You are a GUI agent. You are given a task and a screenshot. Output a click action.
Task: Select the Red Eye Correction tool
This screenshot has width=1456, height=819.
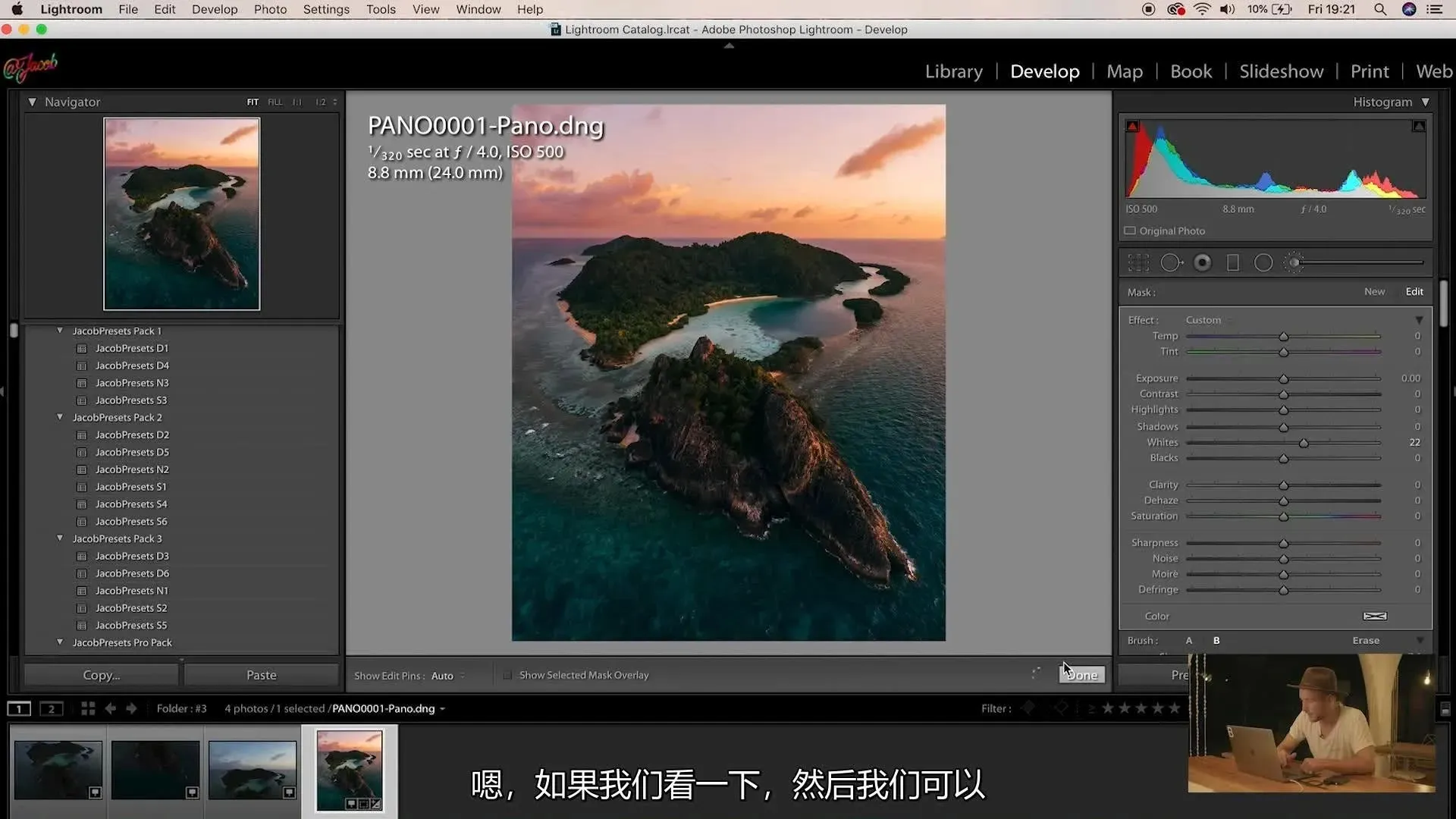point(1202,262)
